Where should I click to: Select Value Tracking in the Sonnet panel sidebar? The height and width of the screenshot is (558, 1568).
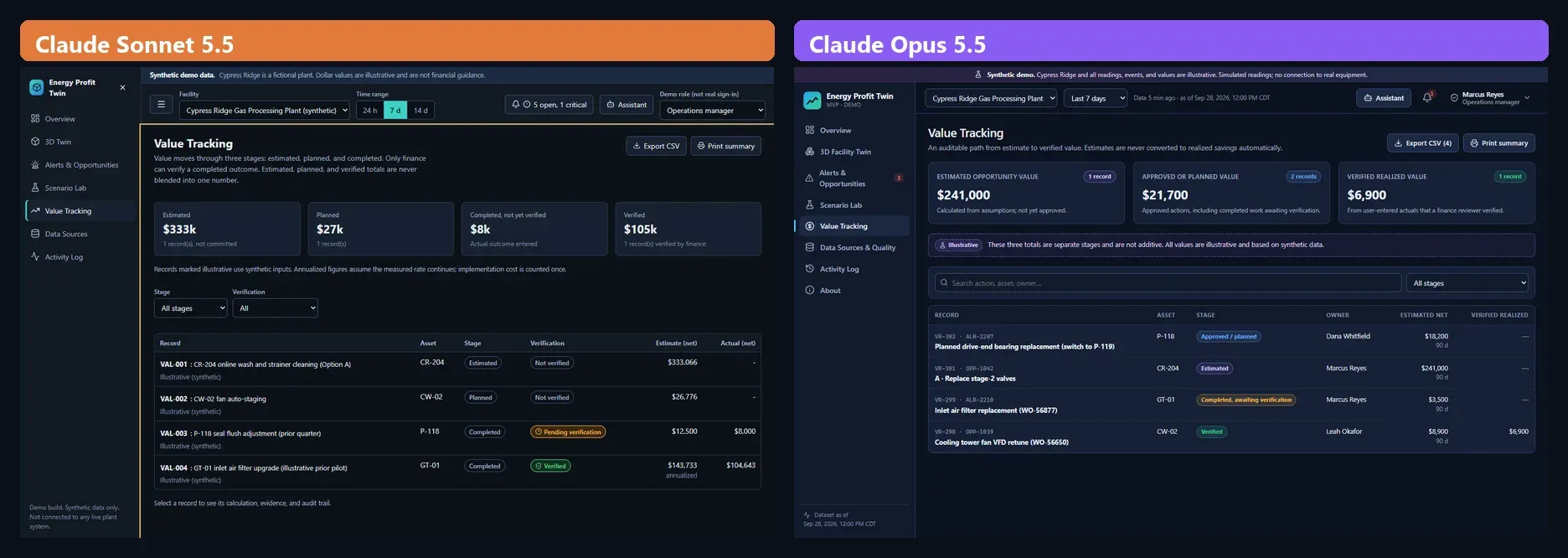[x=80, y=211]
